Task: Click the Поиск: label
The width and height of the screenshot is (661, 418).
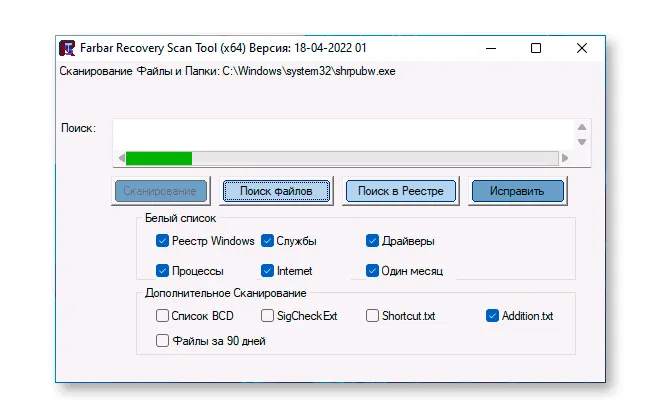Action: click(78, 128)
